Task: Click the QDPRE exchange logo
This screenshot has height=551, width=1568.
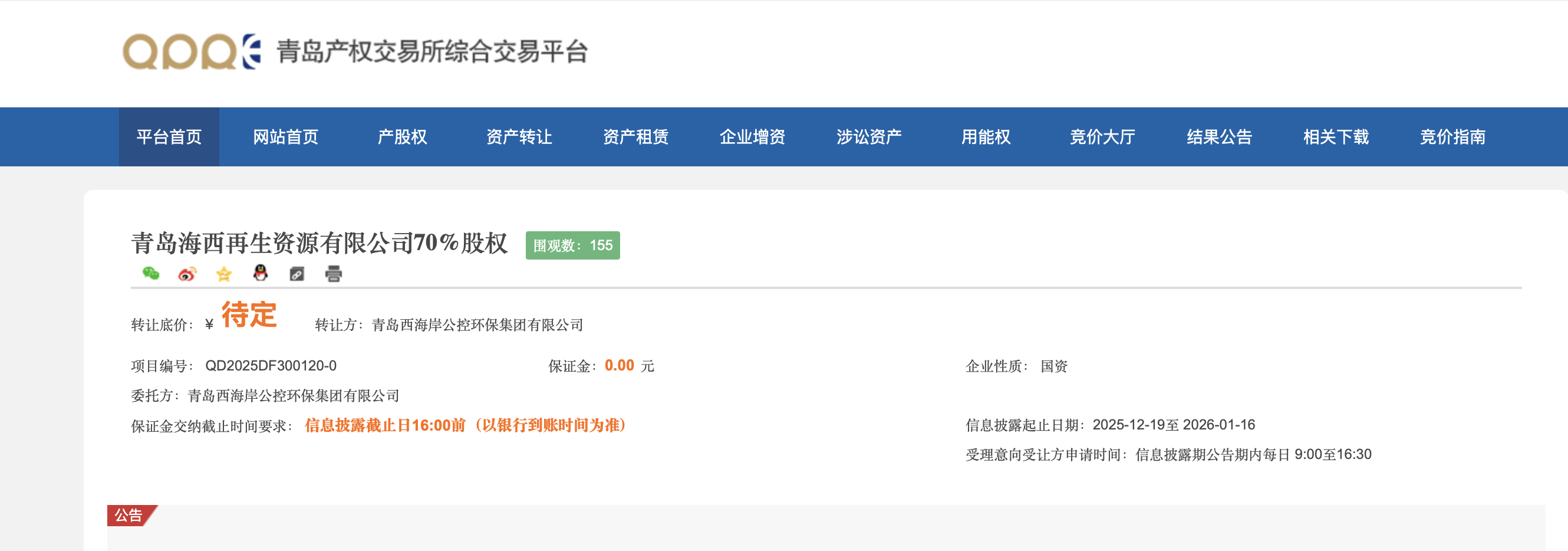Action: (x=192, y=52)
